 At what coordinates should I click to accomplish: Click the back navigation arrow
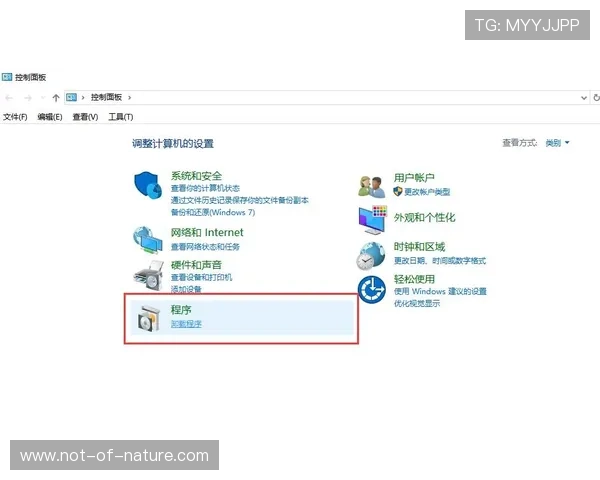(9, 98)
